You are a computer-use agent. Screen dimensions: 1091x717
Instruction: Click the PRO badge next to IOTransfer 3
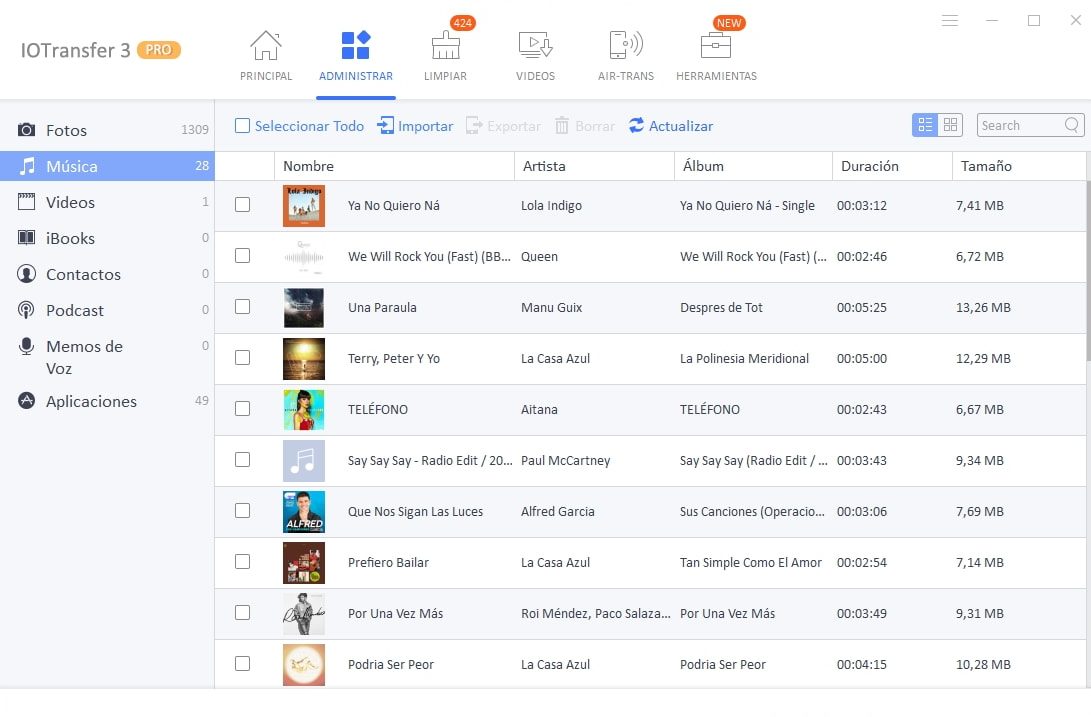[x=159, y=49]
